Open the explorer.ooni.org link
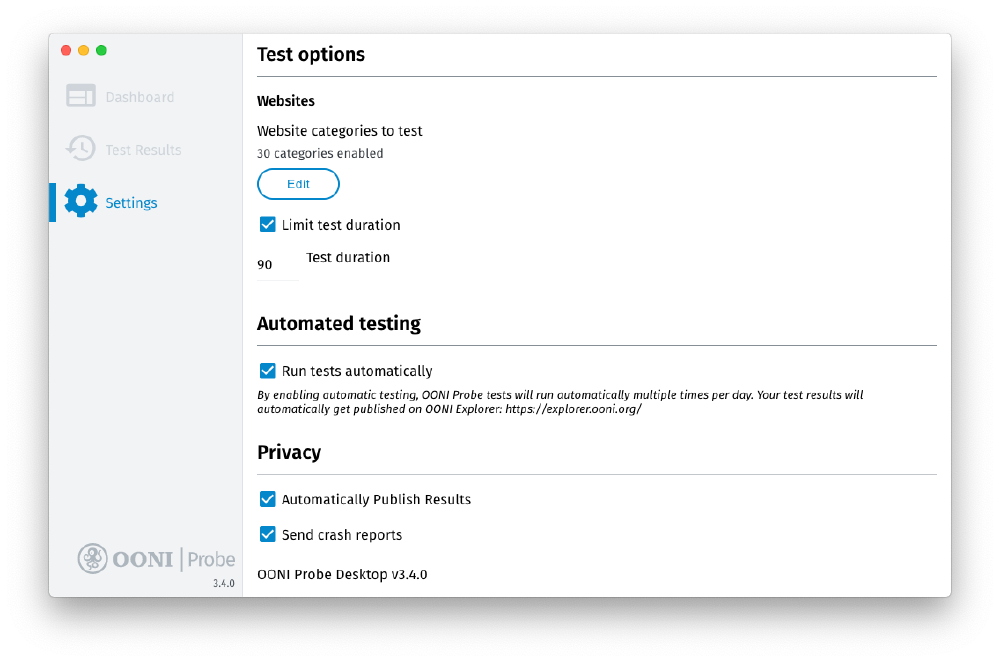The width and height of the screenshot is (1000, 662). tap(575, 408)
